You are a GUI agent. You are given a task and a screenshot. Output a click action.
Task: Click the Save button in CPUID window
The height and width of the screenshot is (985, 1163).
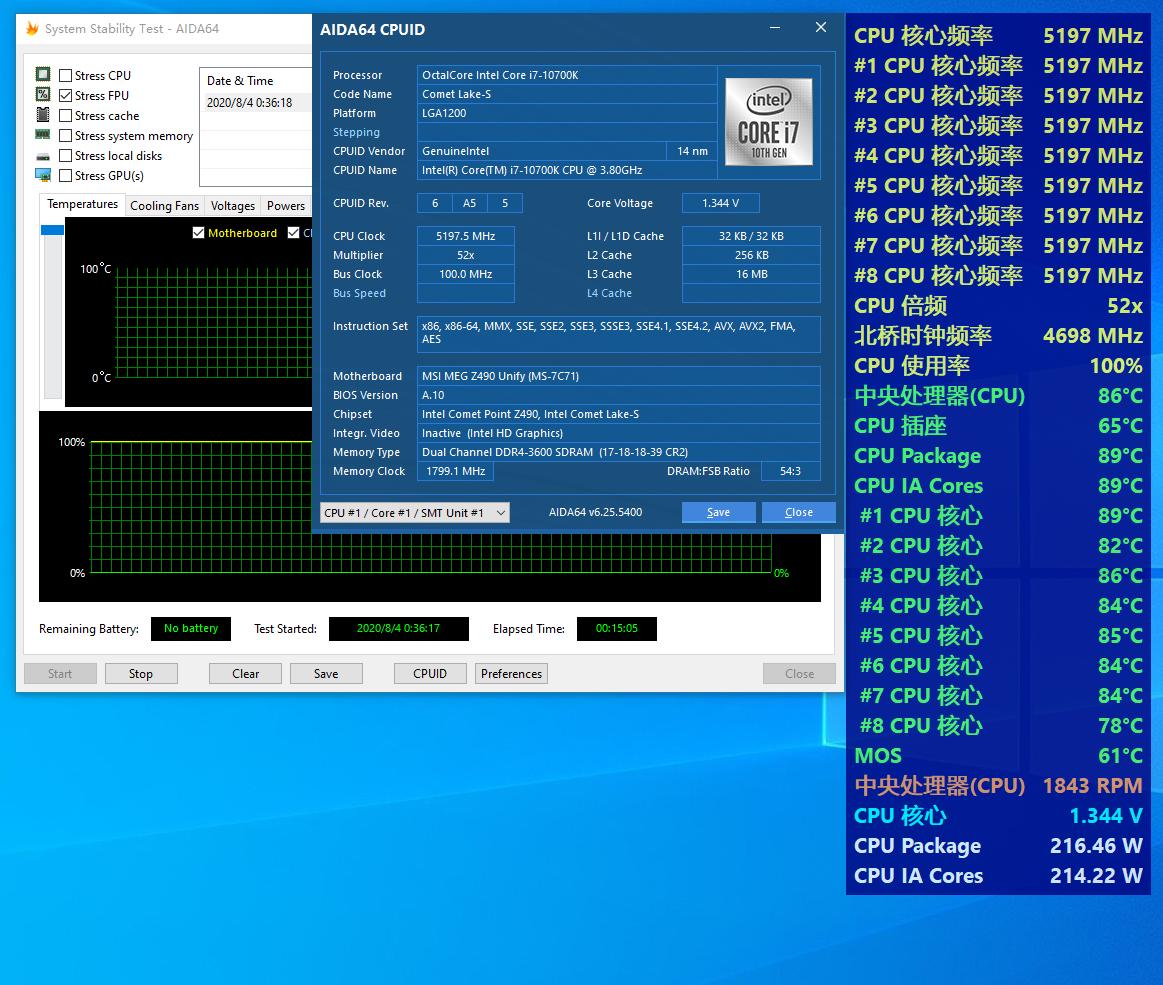[x=718, y=512]
